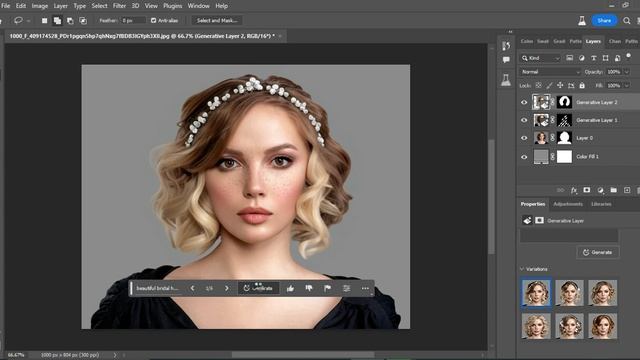Go to next variation arrow in taskbar

click(227, 288)
